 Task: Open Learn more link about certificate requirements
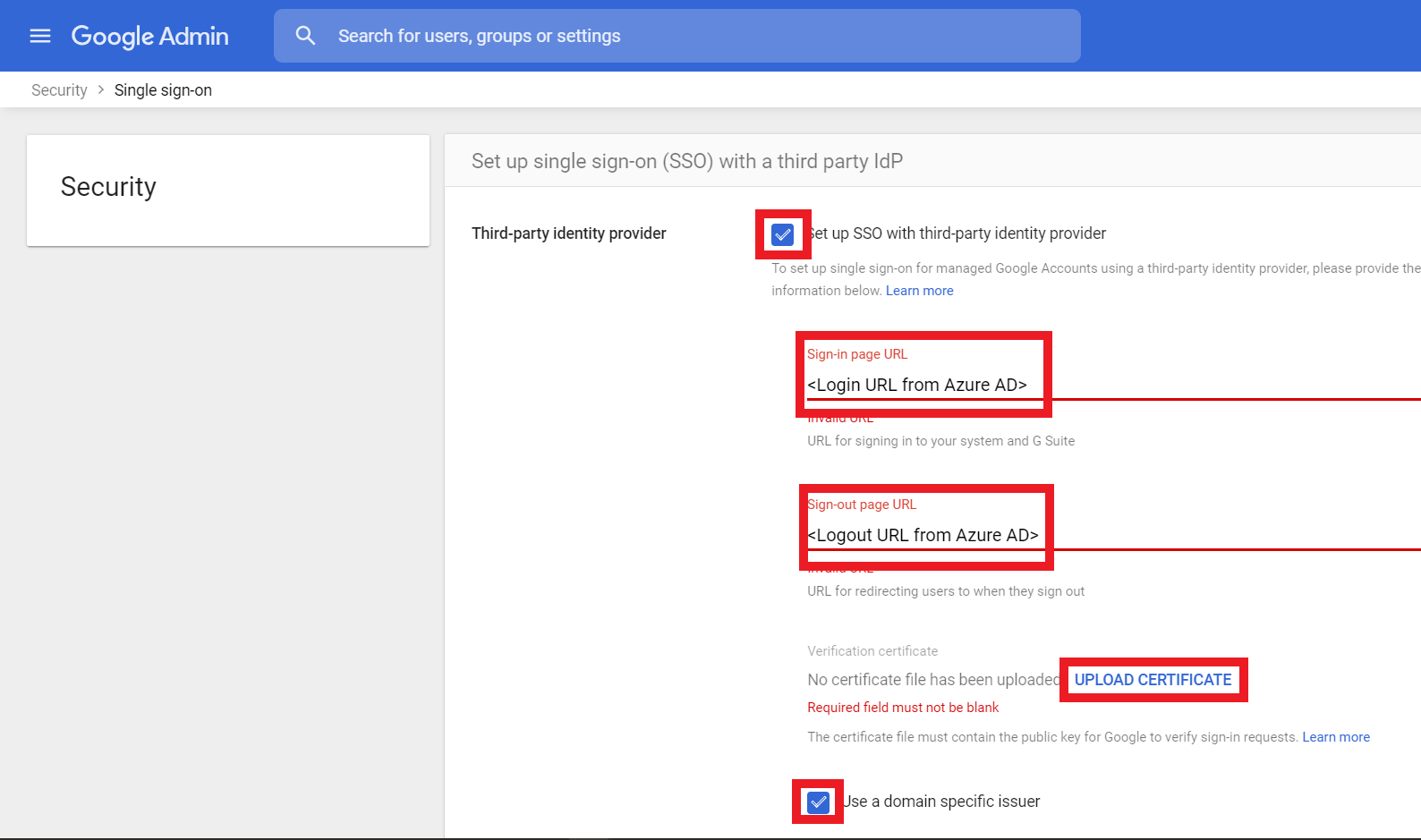pyautogui.click(x=1335, y=737)
